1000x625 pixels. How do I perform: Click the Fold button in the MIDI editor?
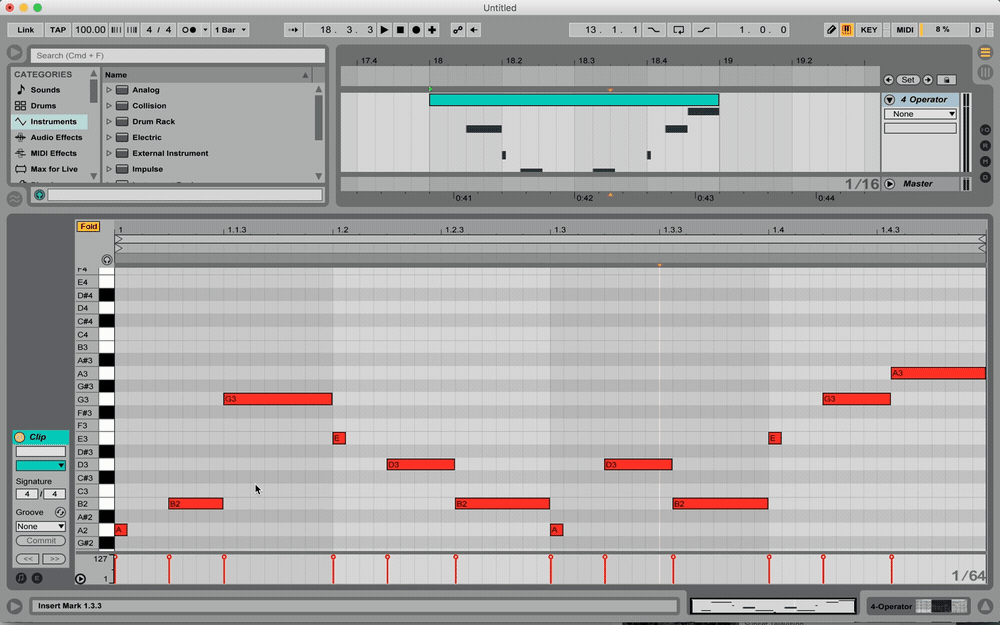click(88, 227)
